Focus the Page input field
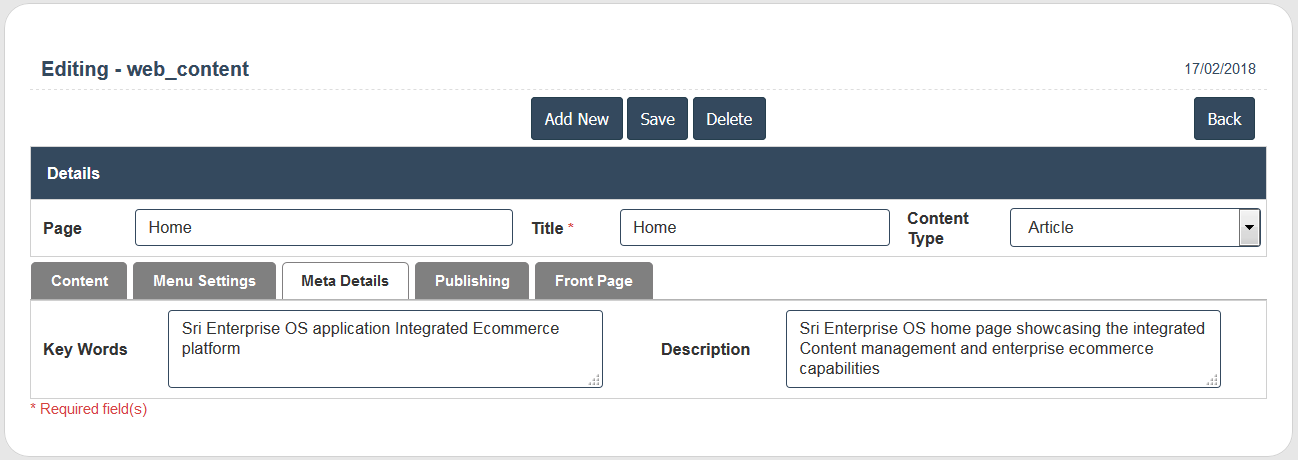This screenshot has width=1298, height=460. pos(323,228)
